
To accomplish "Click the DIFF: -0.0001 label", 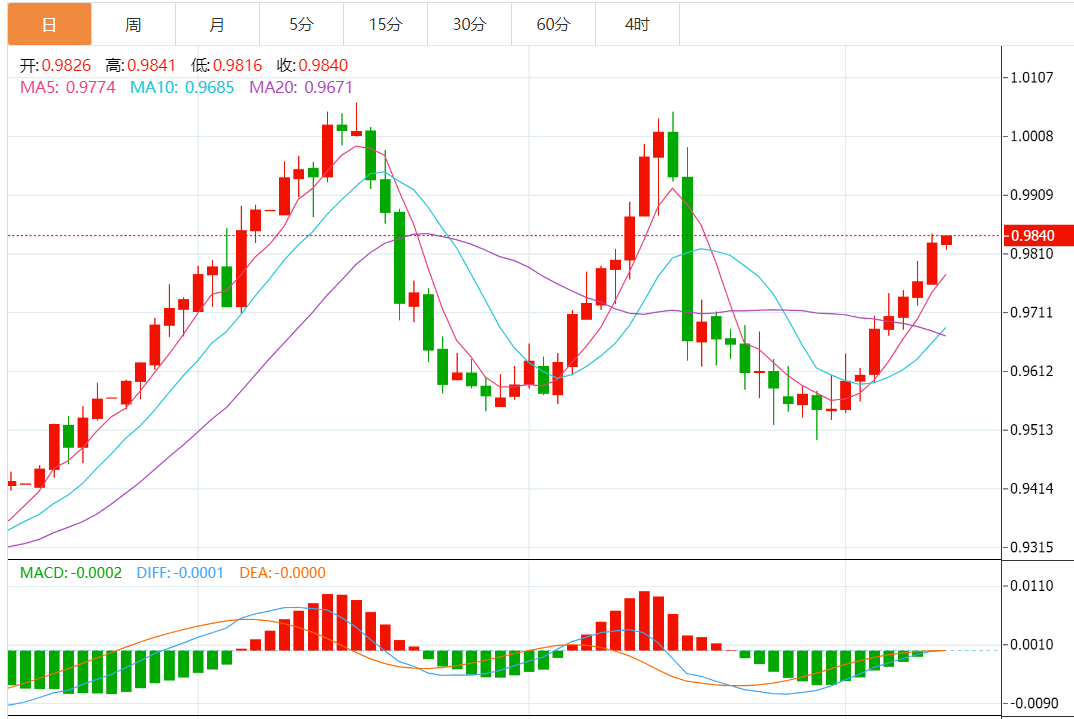I will (x=180, y=573).
